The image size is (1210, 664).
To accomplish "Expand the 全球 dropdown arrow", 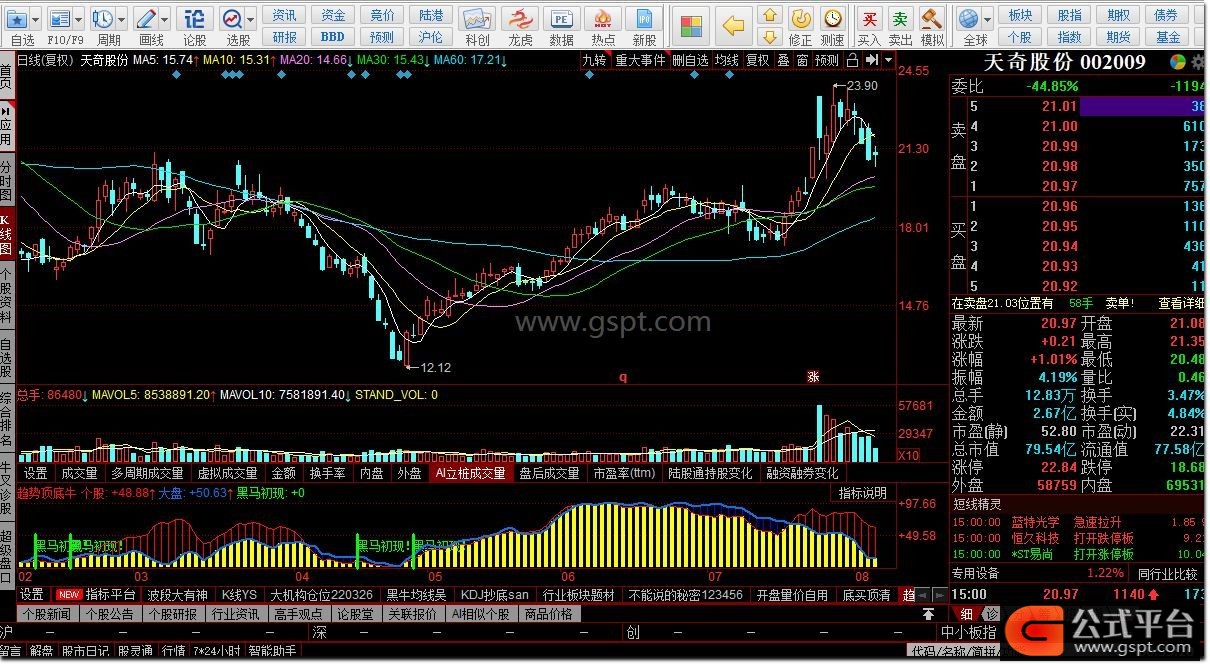I will (x=987, y=19).
